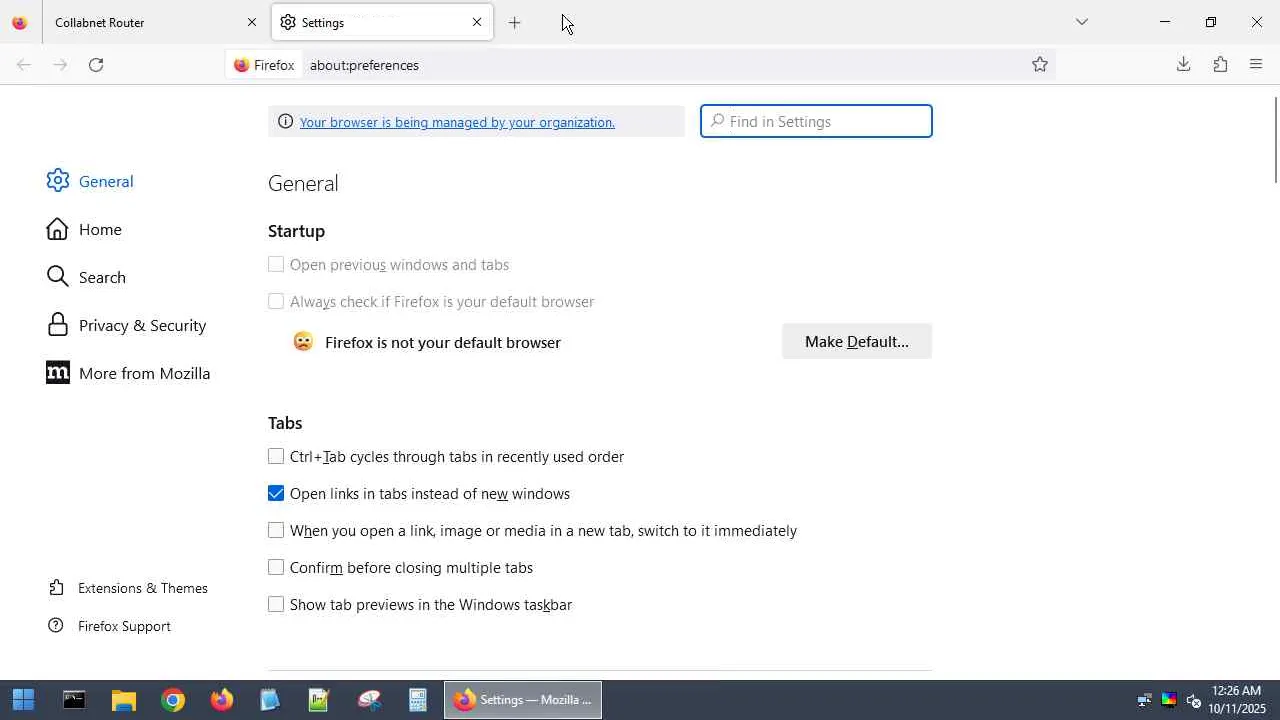This screenshot has height=720, width=1280.
Task: Open the Extensions toolbar icon
Action: [1220, 65]
